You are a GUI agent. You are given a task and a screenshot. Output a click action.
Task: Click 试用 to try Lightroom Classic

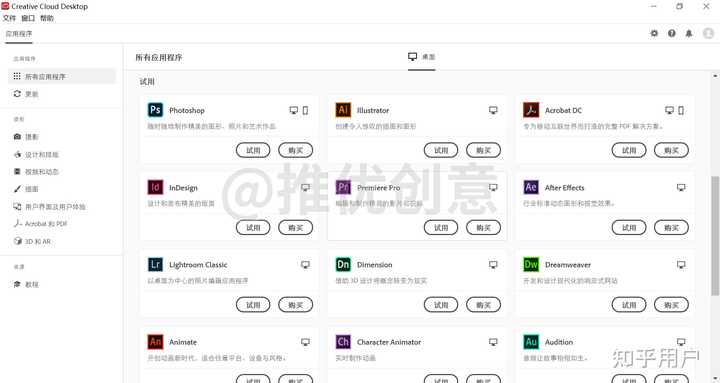253,304
